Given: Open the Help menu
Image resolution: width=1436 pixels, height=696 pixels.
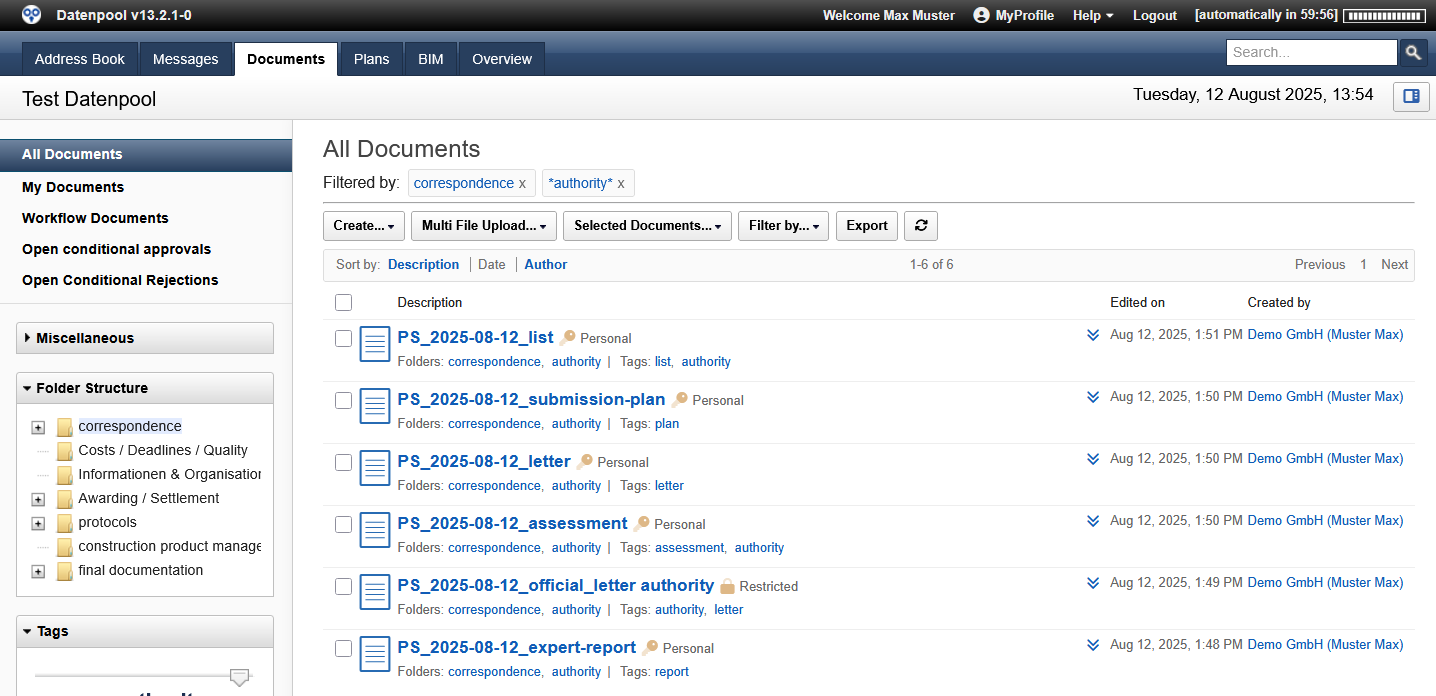Looking at the screenshot, I should pyautogui.click(x=1092, y=15).
